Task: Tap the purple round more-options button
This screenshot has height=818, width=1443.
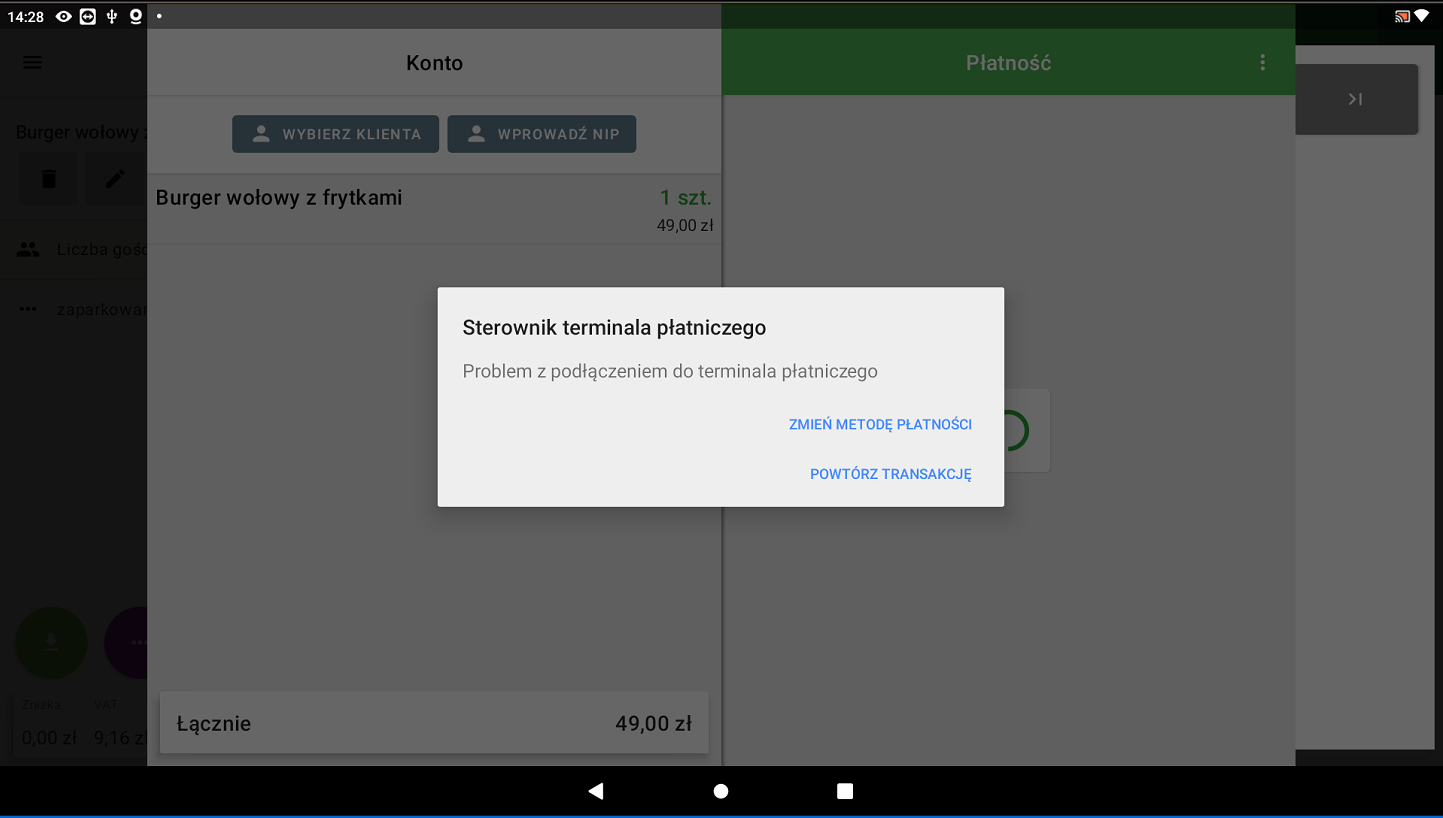Action: (128, 643)
